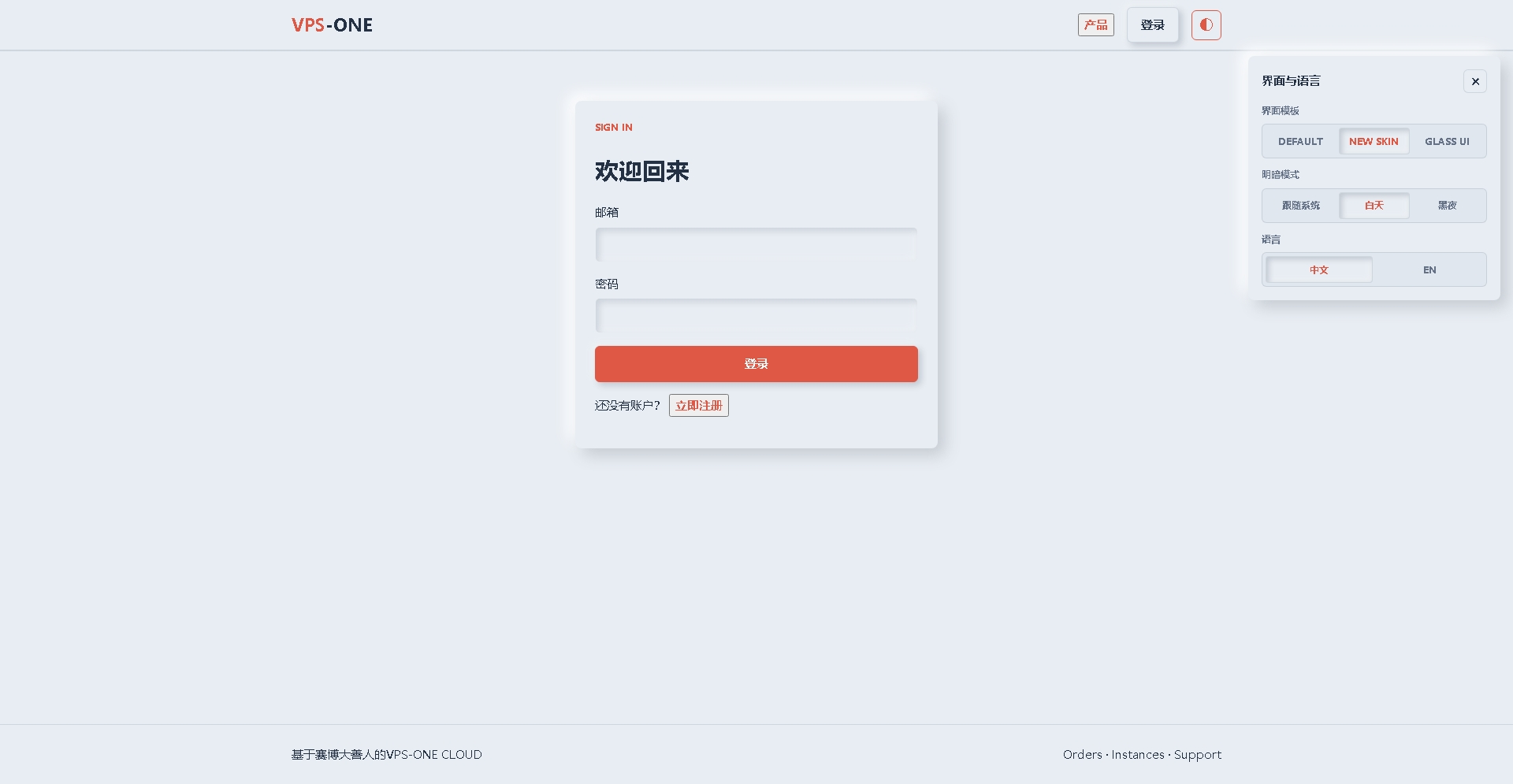Switch to 白天 light mode

pos(1374,206)
